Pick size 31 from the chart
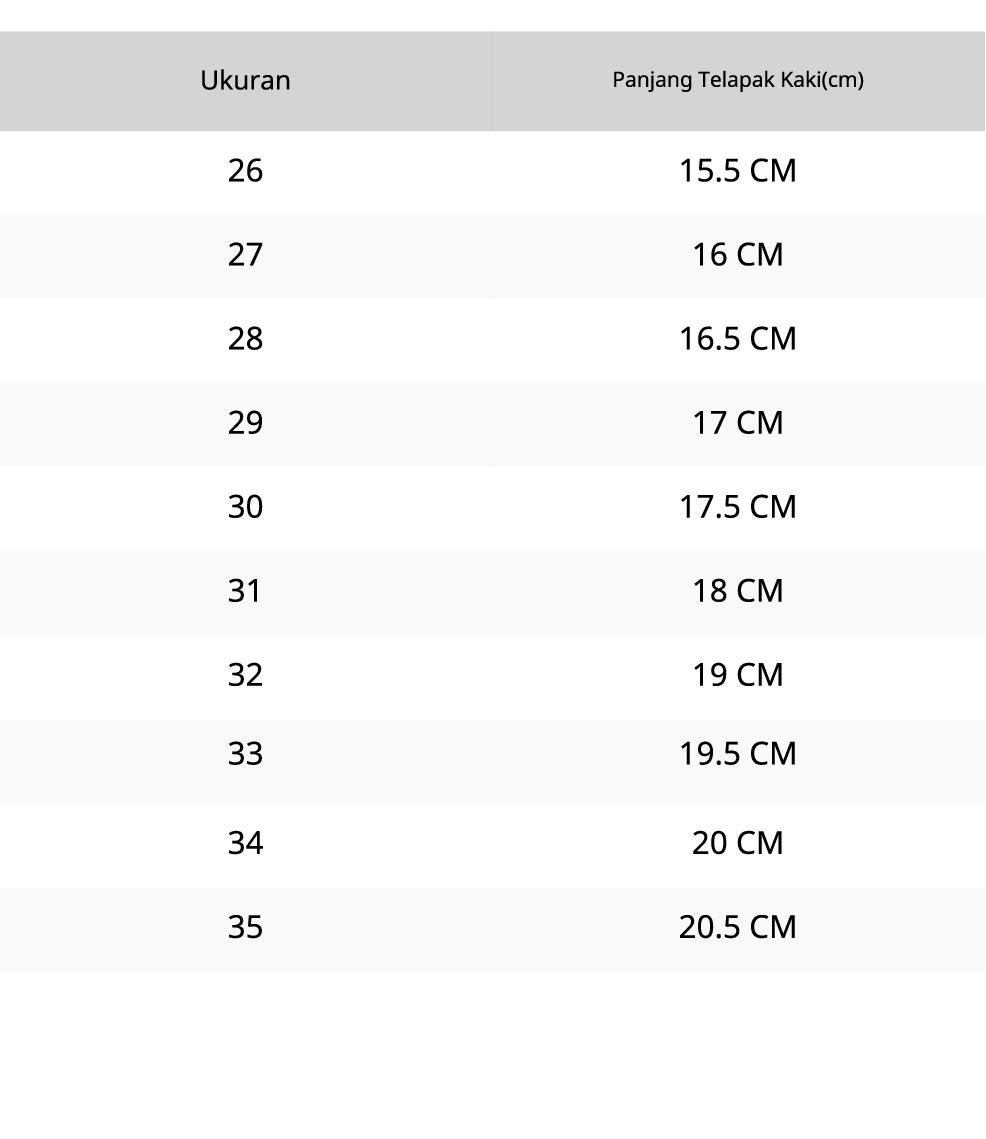 (245, 591)
